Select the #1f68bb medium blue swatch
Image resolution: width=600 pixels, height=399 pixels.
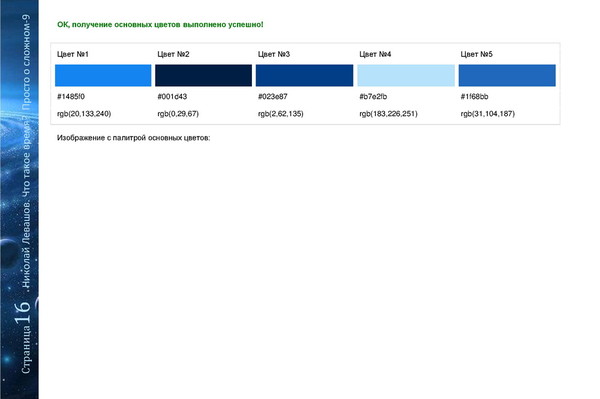pos(507,75)
